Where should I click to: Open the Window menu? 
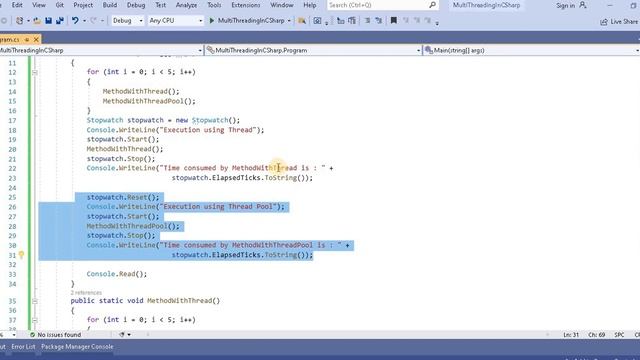282,5
